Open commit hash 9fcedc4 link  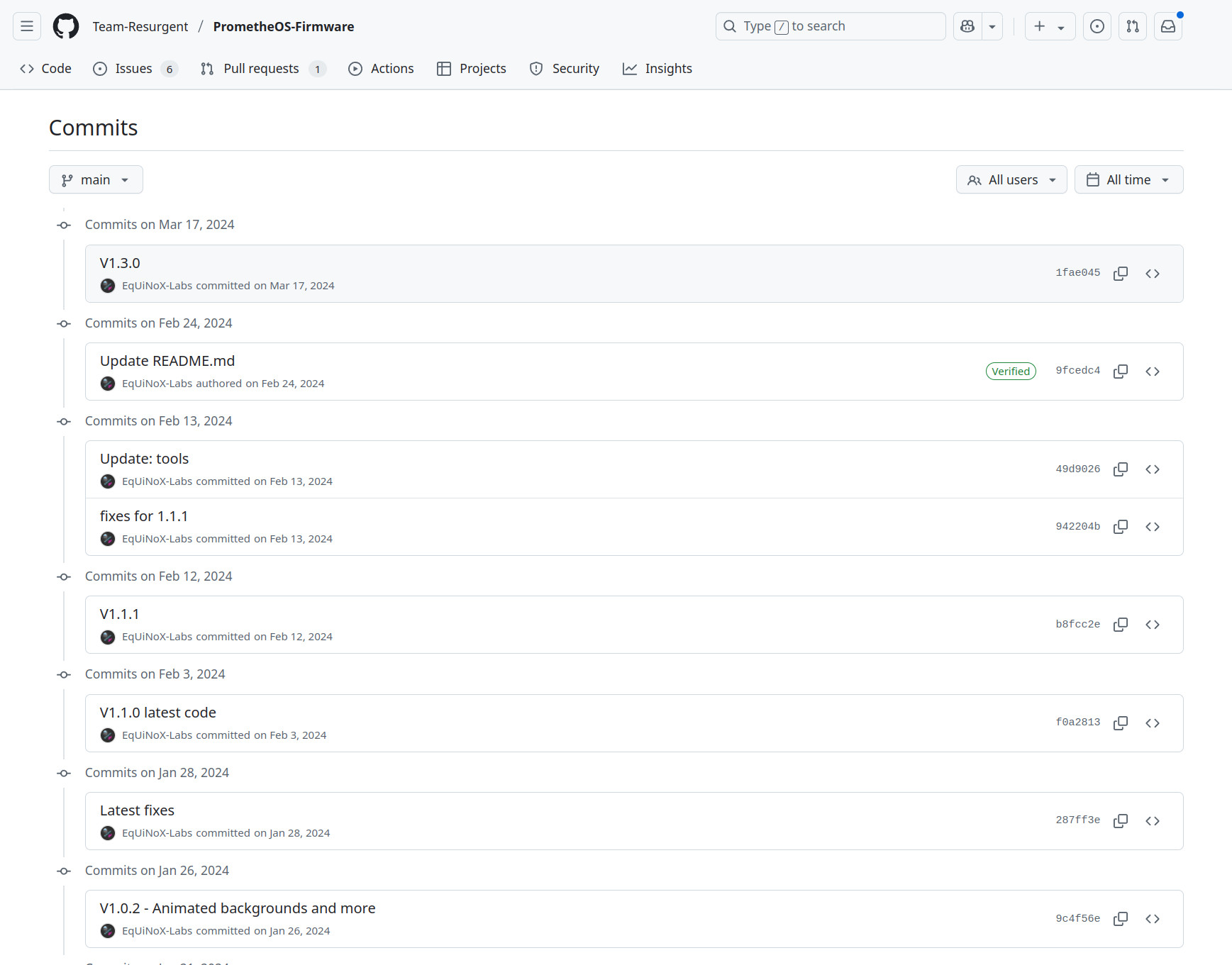coord(1078,371)
